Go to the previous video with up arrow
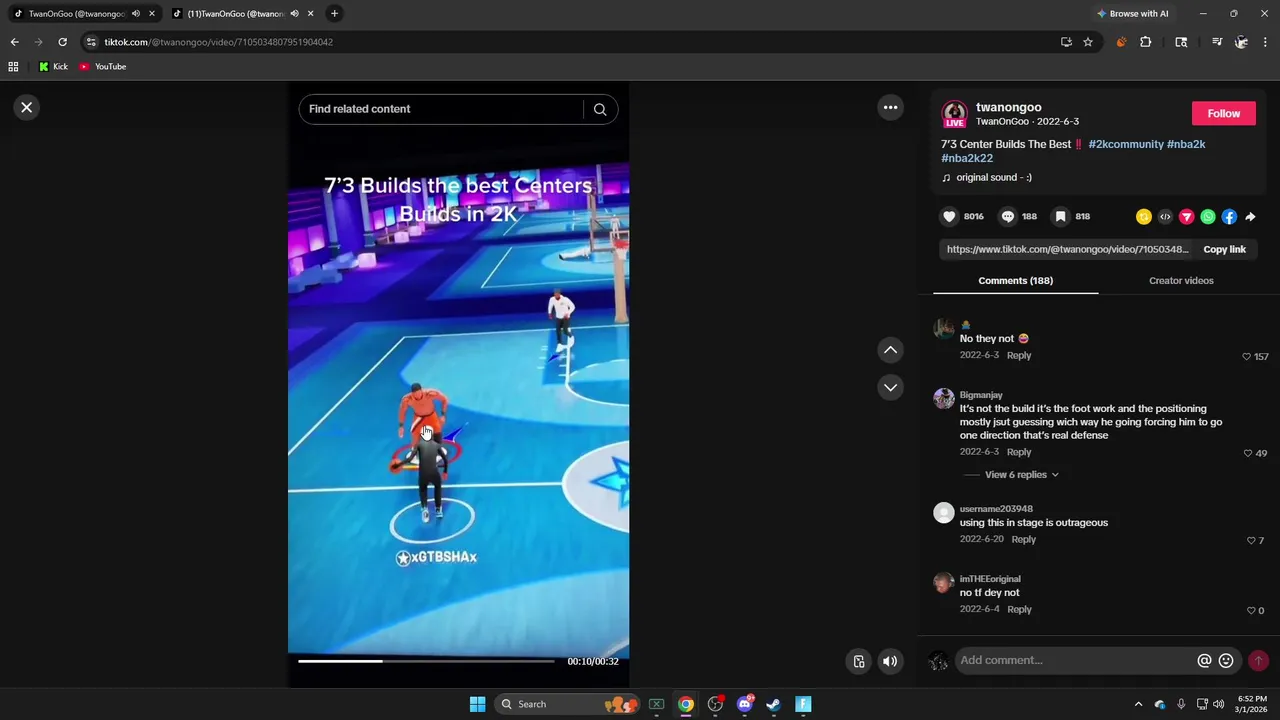 point(890,350)
